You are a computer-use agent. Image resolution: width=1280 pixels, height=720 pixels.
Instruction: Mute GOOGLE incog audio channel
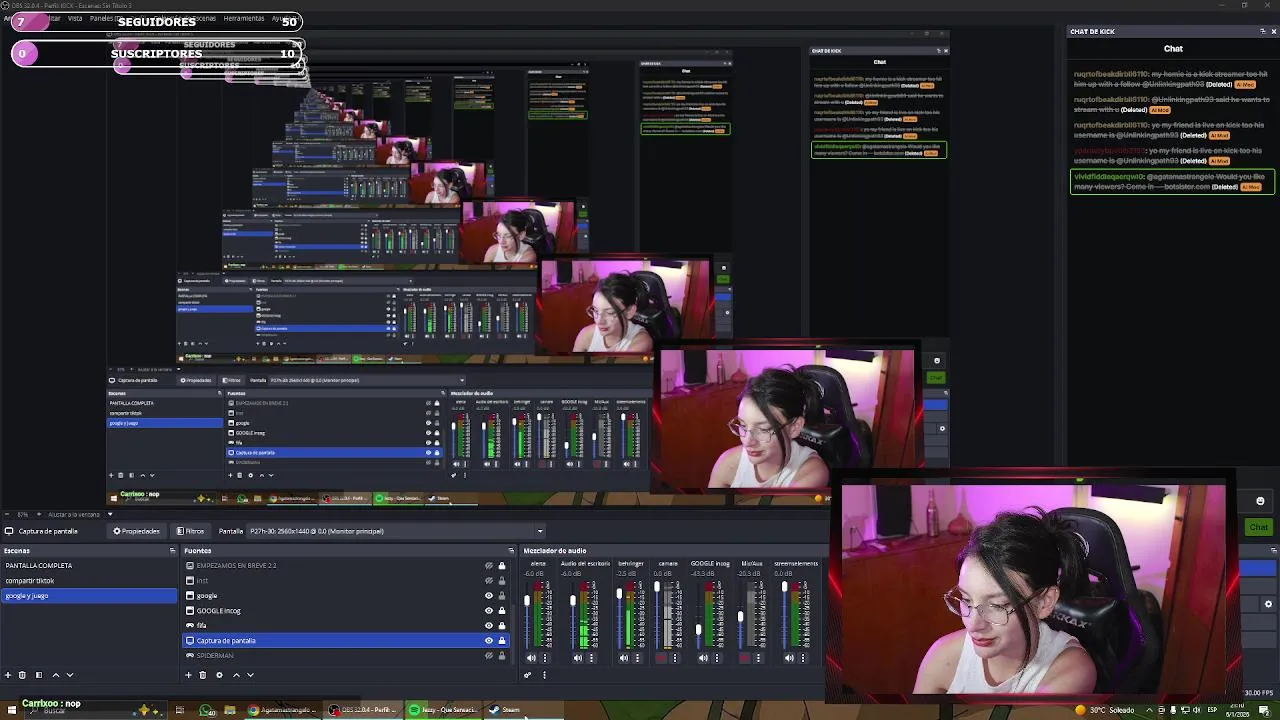(703, 658)
